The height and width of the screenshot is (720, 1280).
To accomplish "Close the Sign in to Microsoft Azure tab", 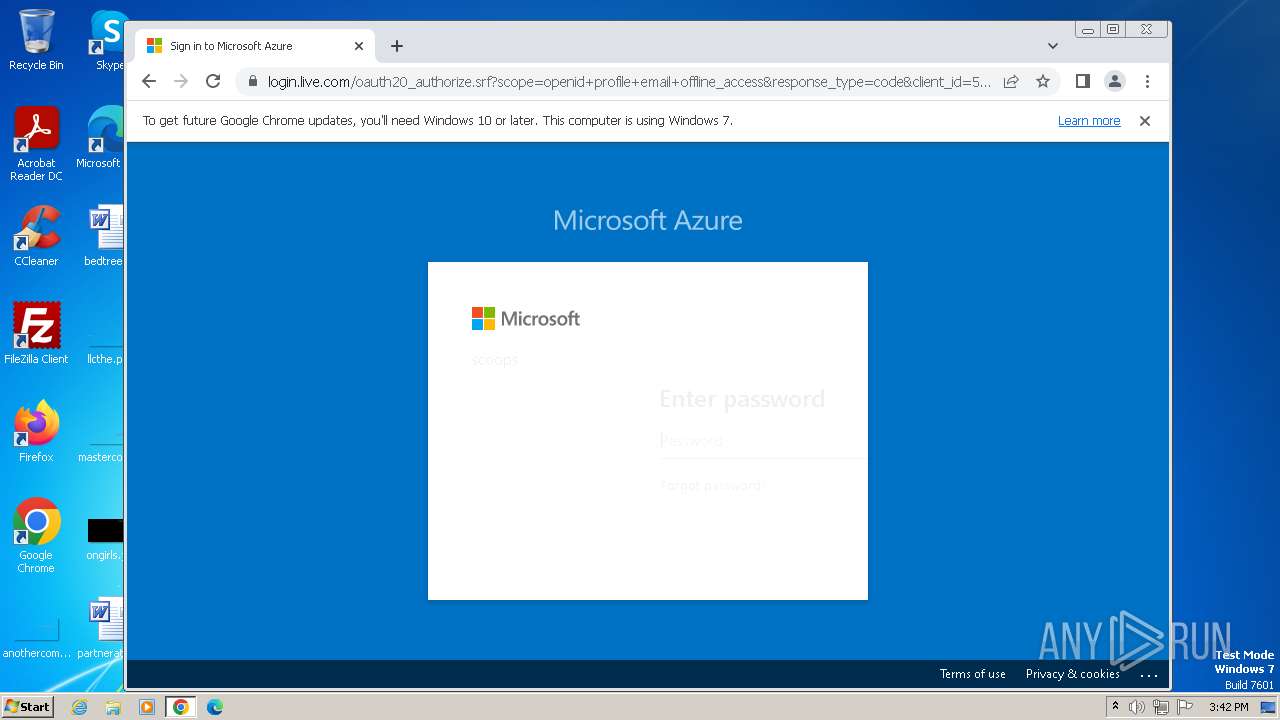I will (x=359, y=46).
